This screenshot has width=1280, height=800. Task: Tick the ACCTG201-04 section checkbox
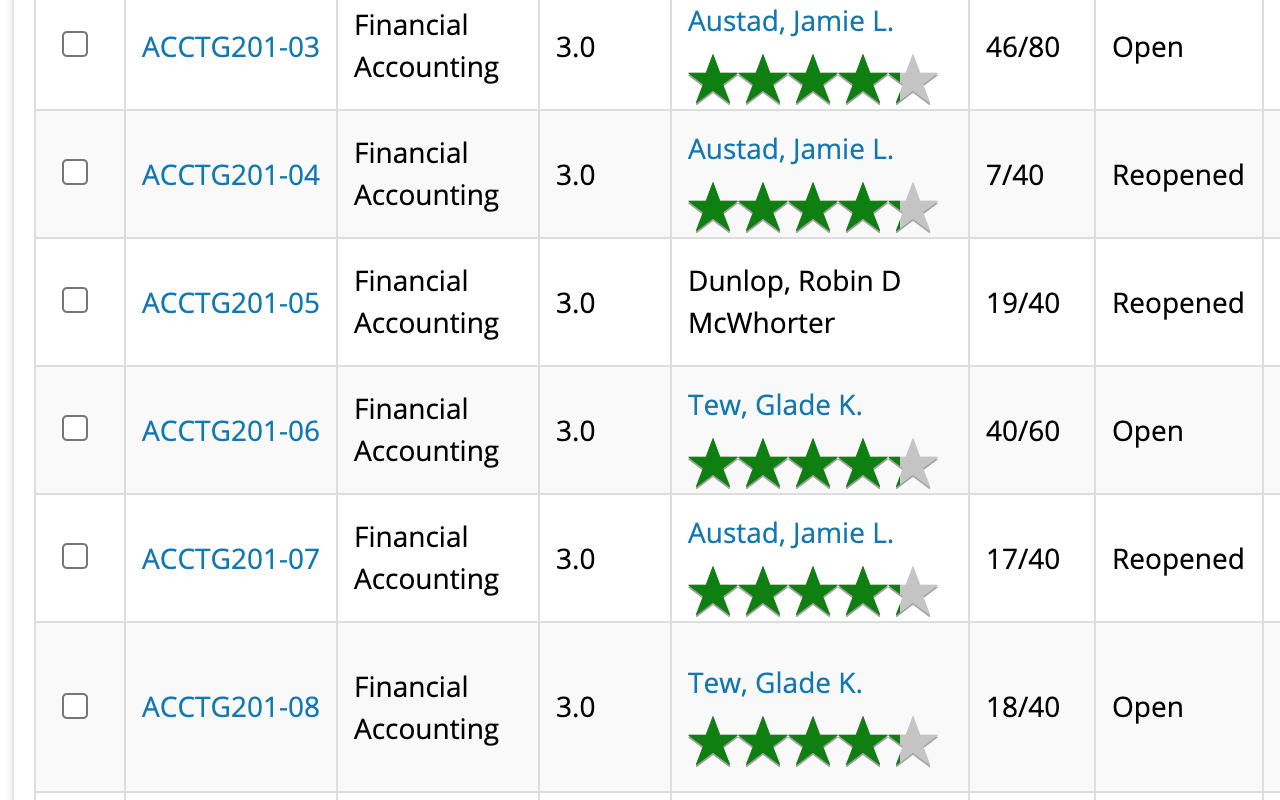[75, 172]
